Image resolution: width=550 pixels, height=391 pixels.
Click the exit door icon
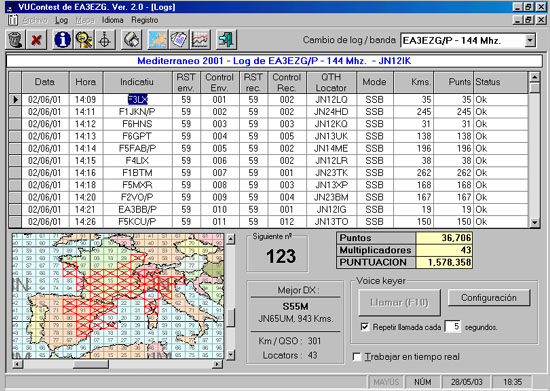click(226, 39)
